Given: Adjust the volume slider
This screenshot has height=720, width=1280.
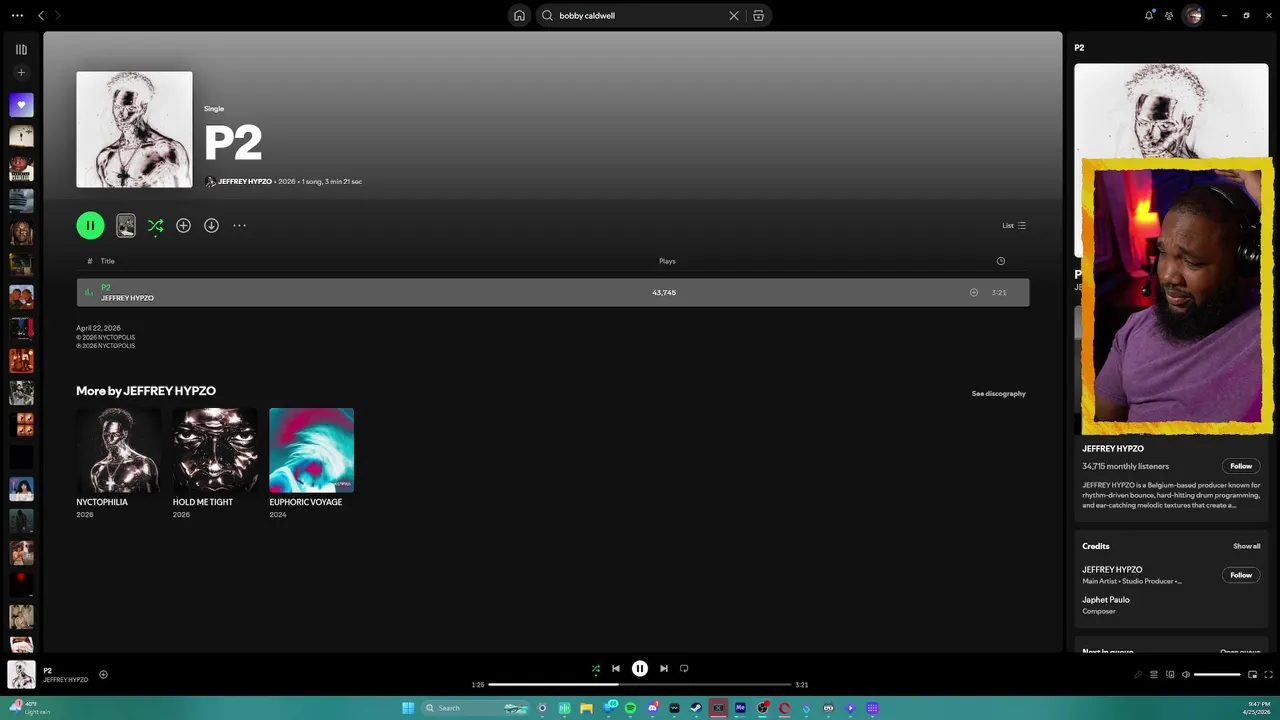Looking at the screenshot, I should [1217, 675].
